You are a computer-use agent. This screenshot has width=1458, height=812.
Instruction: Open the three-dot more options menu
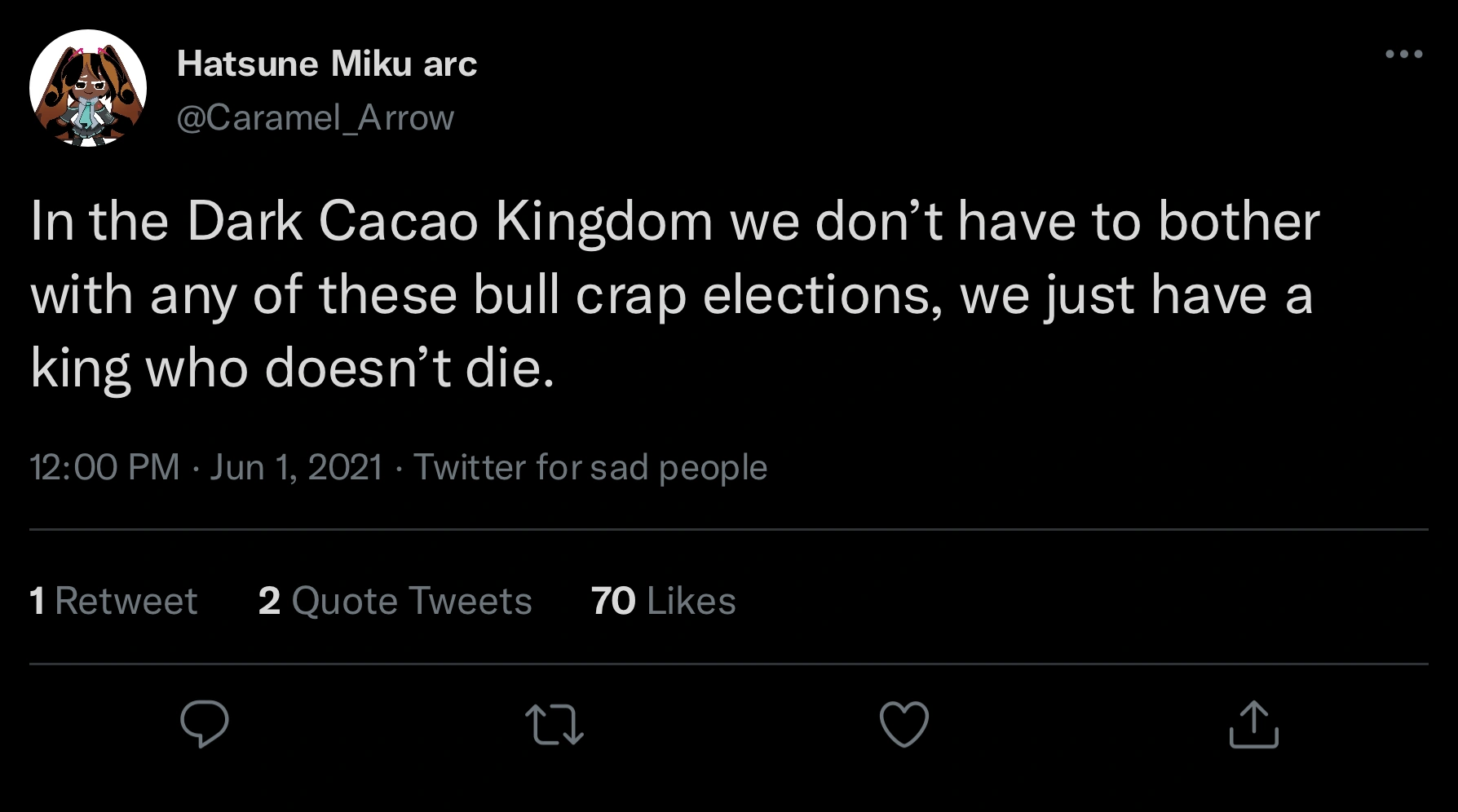1403,55
